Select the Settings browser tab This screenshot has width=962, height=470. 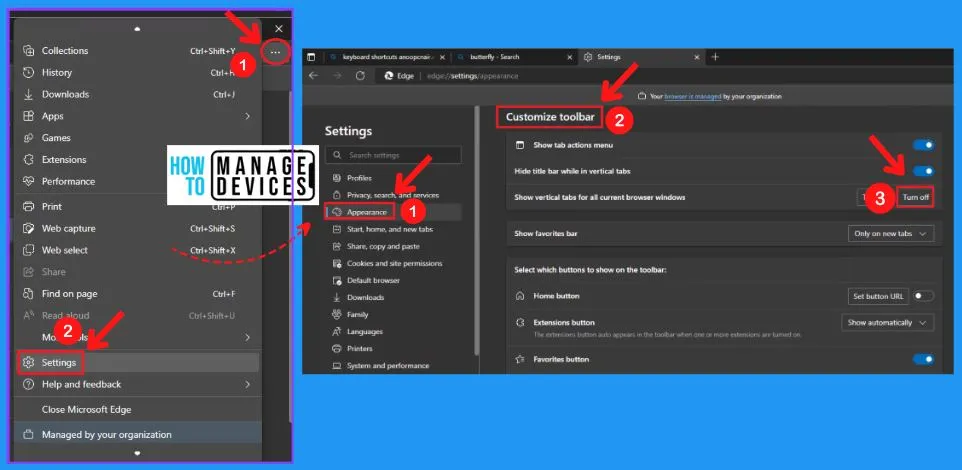tap(641, 57)
